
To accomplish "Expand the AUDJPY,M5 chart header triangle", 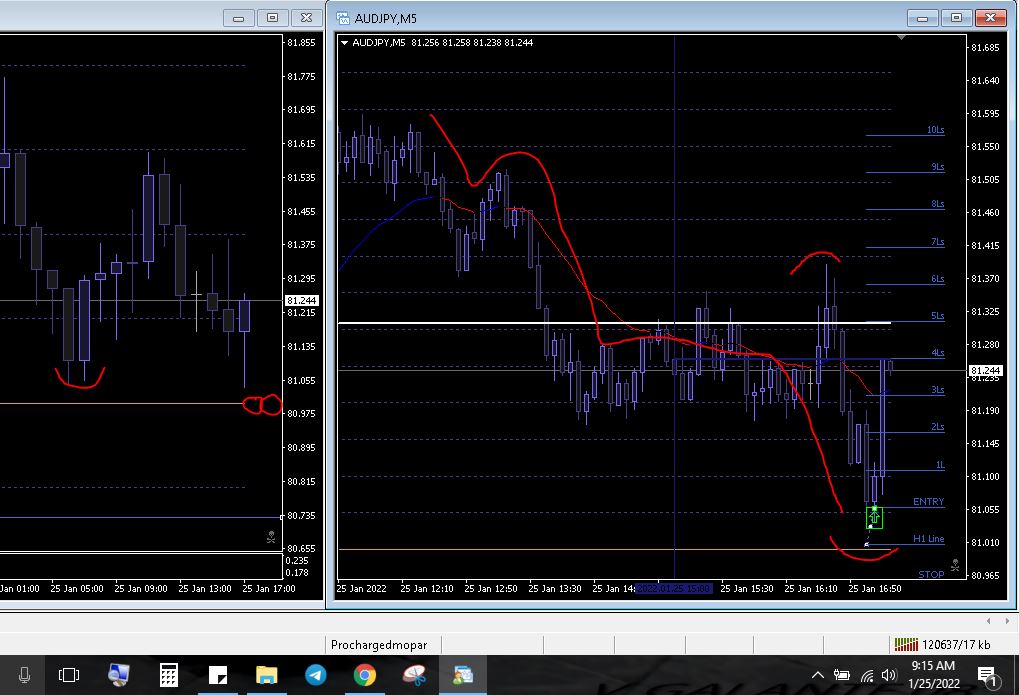I will (x=345, y=42).
